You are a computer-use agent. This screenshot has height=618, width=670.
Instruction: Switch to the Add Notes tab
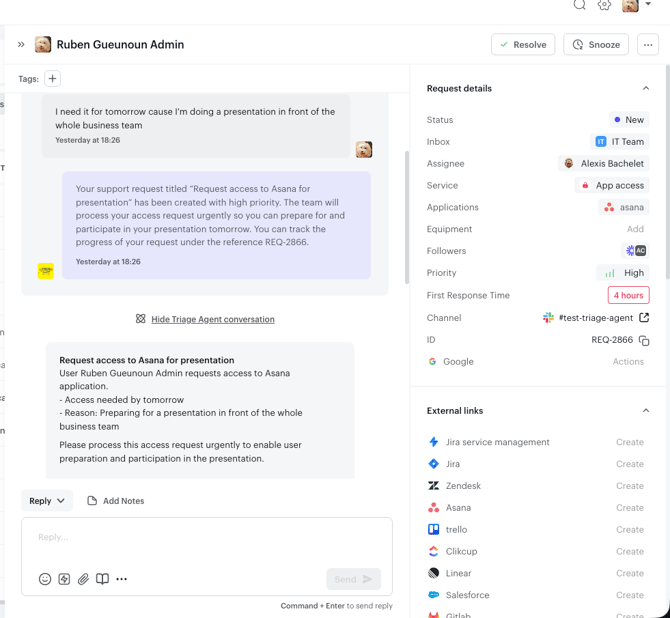click(x=116, y=501)
